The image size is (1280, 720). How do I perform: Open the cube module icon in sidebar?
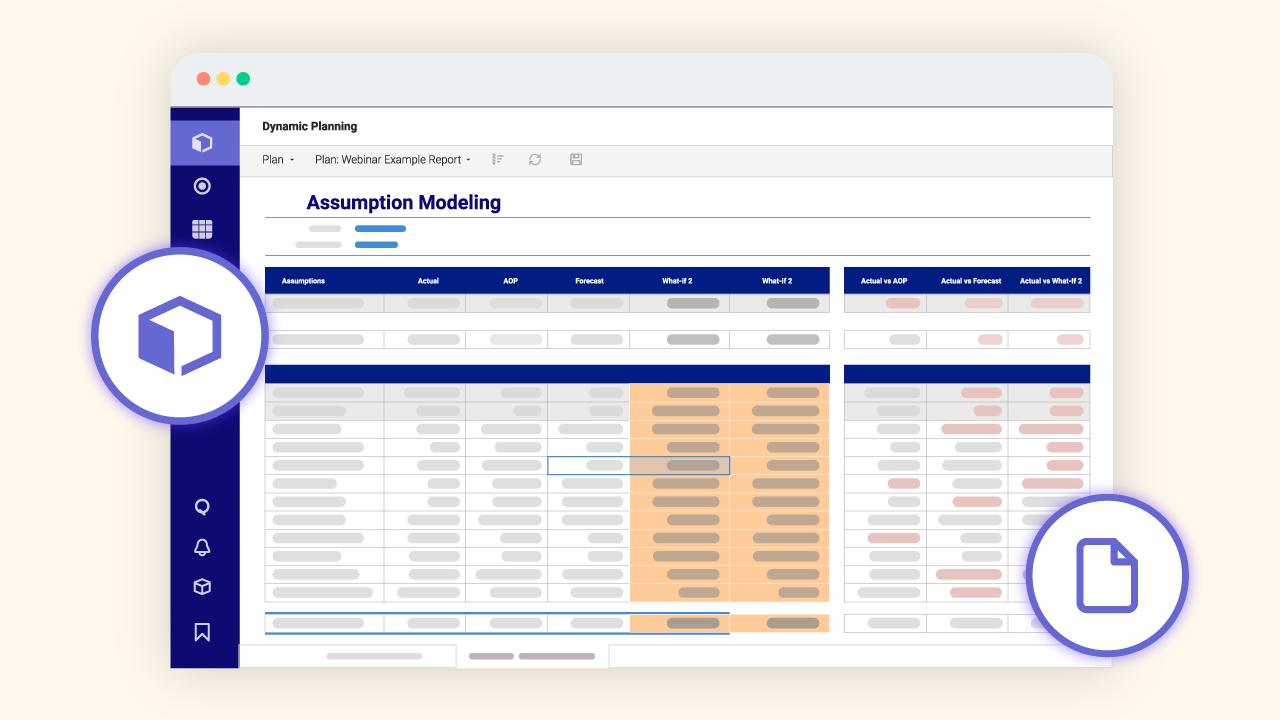pos(202,143)
